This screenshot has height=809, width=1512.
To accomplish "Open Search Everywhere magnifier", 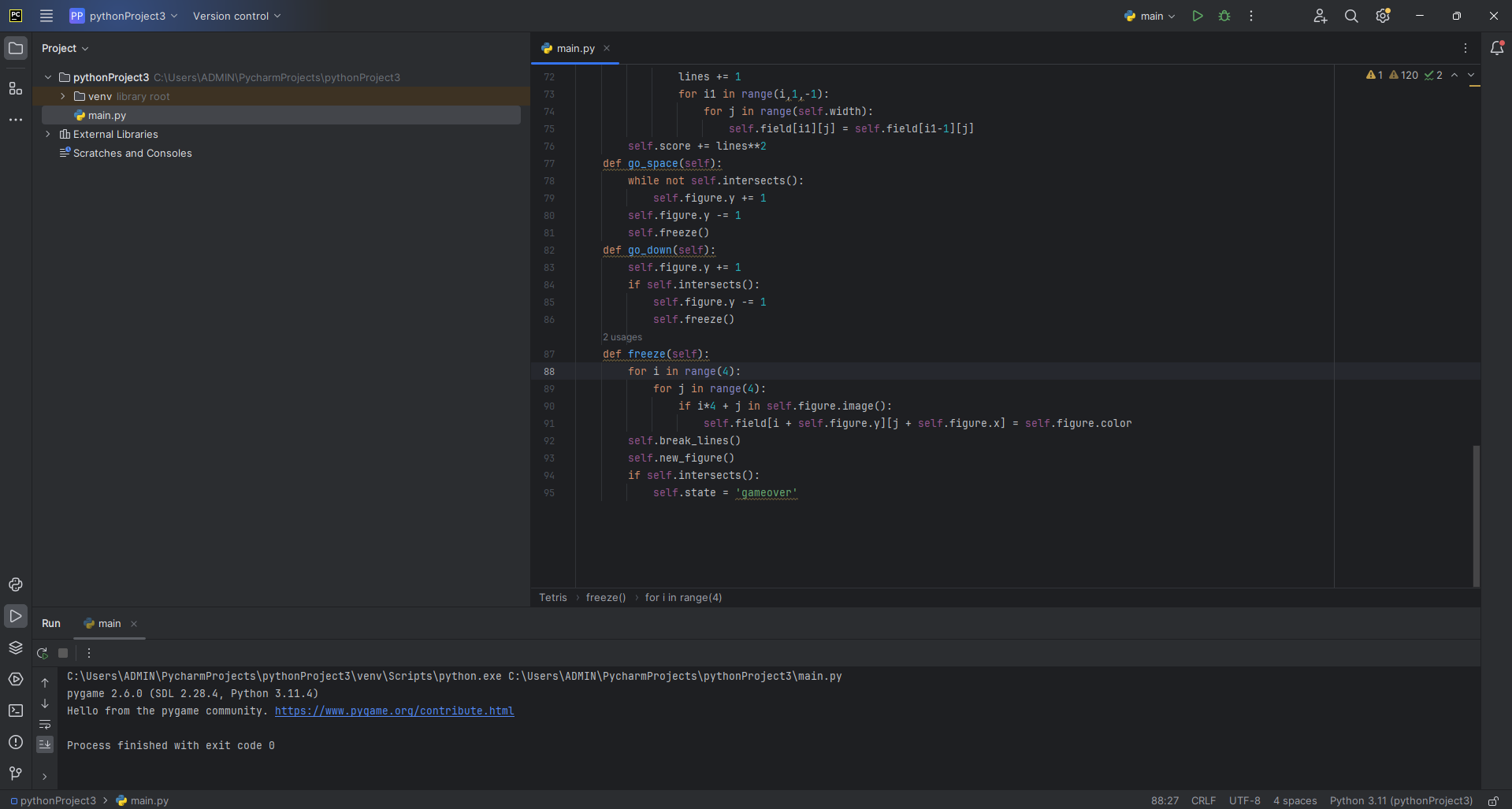I will coord(1351,16).
